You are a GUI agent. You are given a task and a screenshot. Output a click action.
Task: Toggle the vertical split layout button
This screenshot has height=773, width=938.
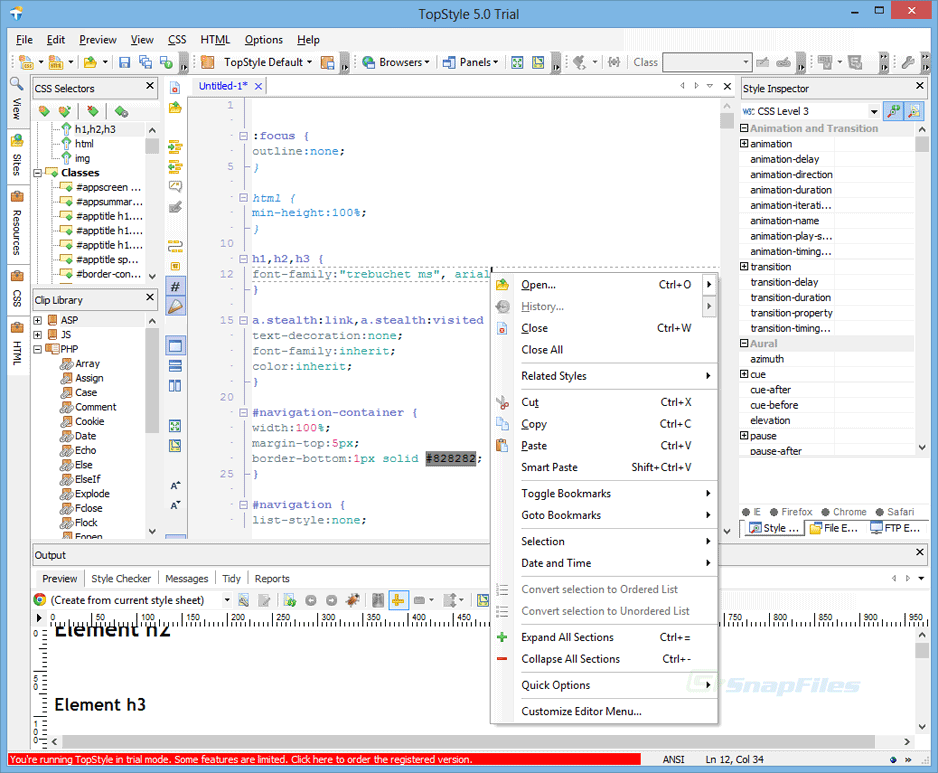[175, 386]
